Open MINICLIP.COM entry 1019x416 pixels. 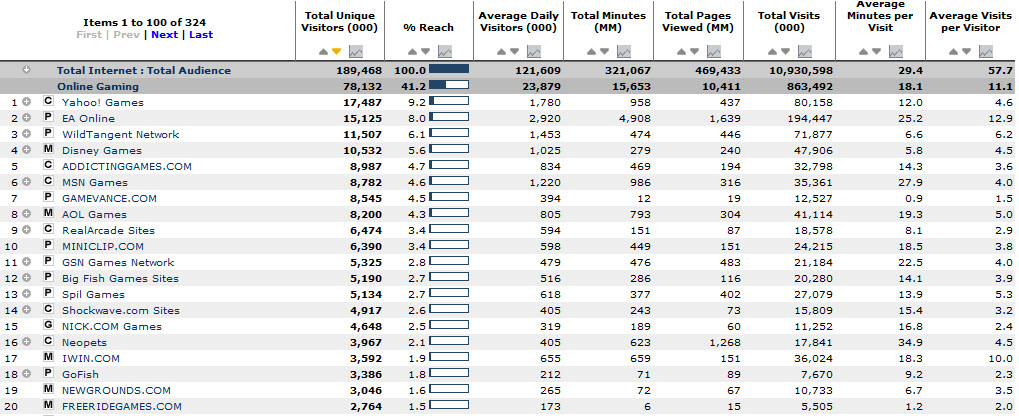pyautogui.click(x=103, y=246)
